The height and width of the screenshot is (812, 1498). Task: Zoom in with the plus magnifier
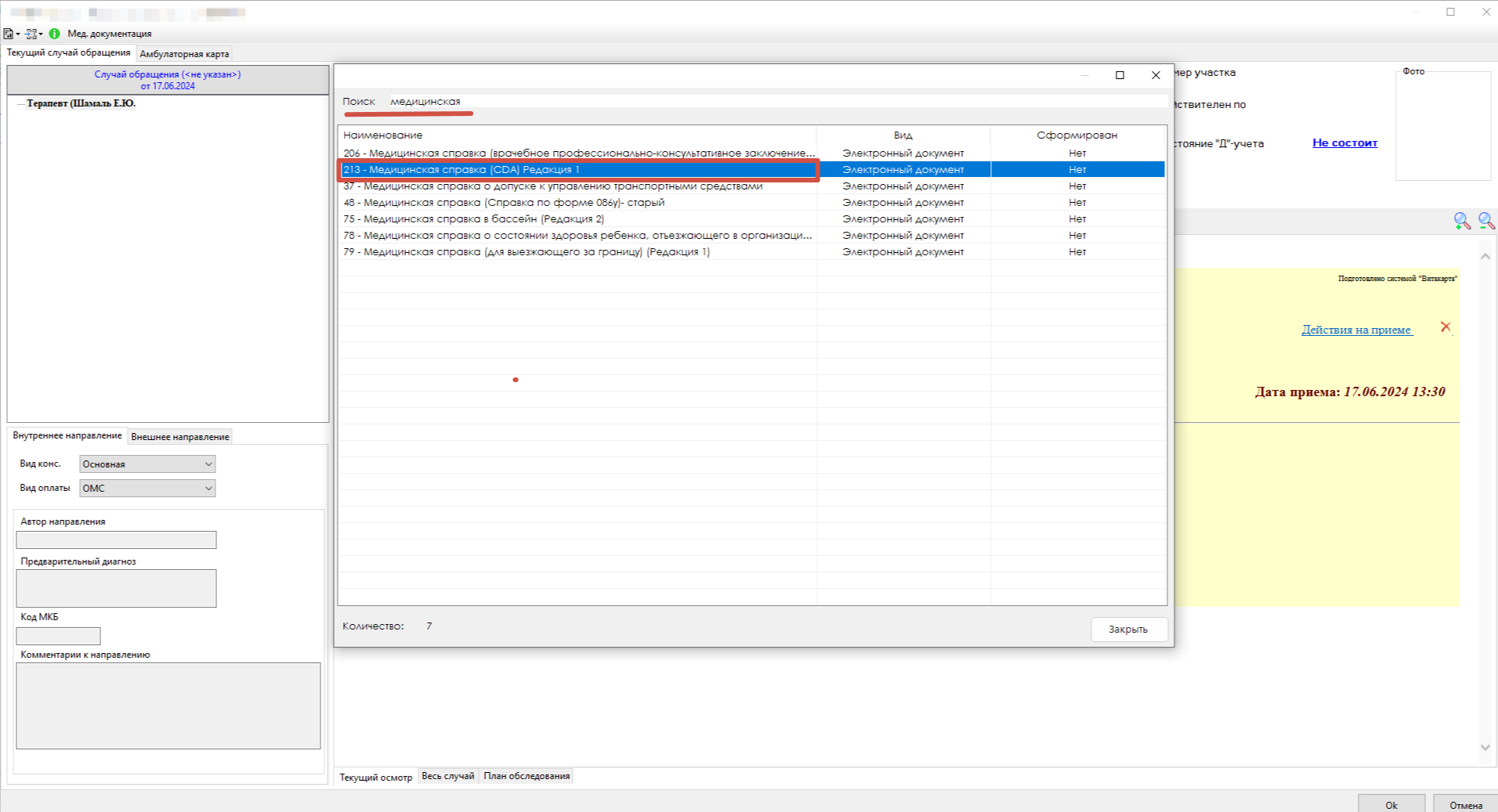pos(1462,221)
